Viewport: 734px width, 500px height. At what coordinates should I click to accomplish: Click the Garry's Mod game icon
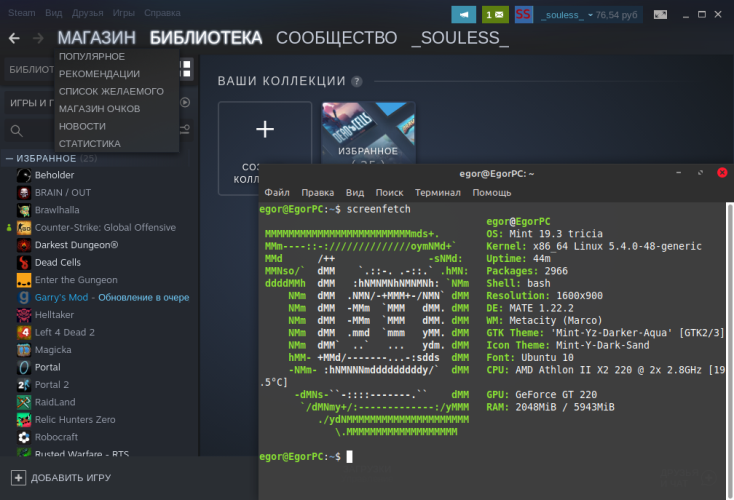click(24, 297)
